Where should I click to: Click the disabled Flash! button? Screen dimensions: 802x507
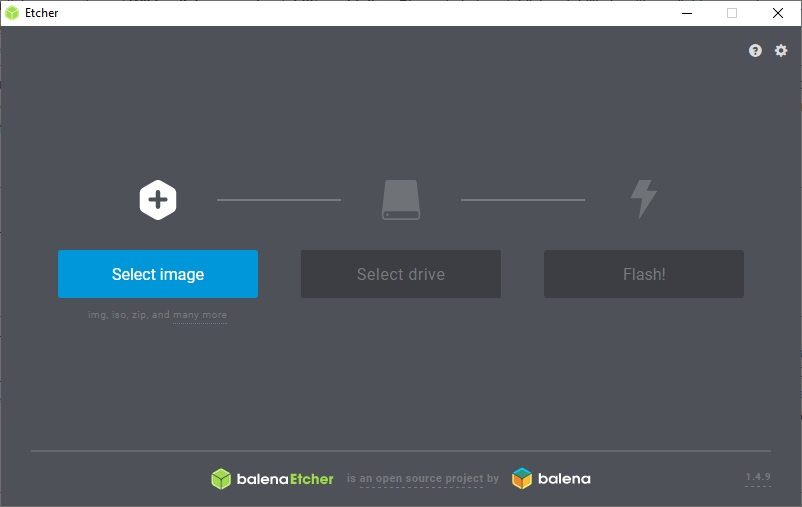click(x=643, y=274)
